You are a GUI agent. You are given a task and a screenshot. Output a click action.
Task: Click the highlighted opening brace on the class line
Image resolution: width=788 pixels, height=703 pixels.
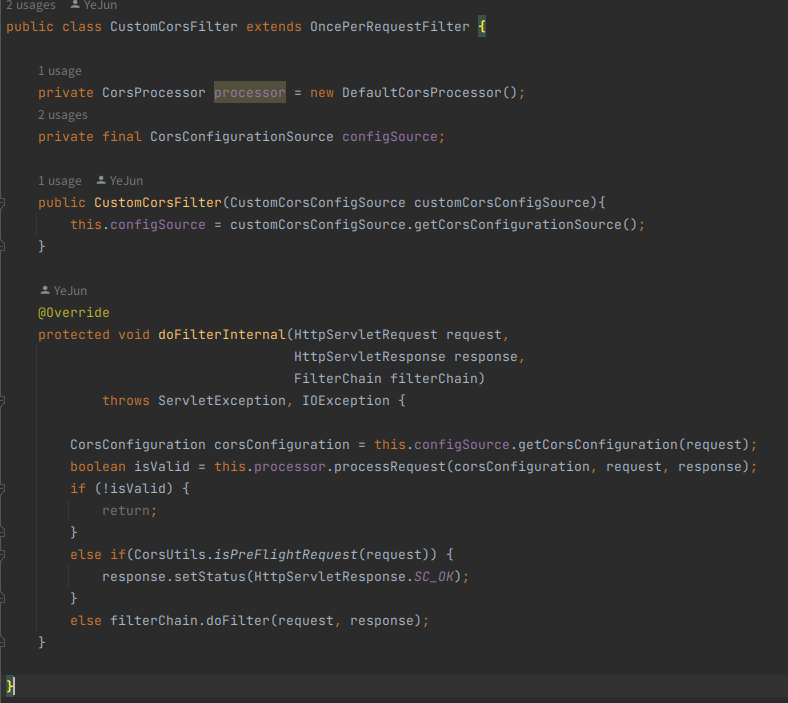coord(482,26)
